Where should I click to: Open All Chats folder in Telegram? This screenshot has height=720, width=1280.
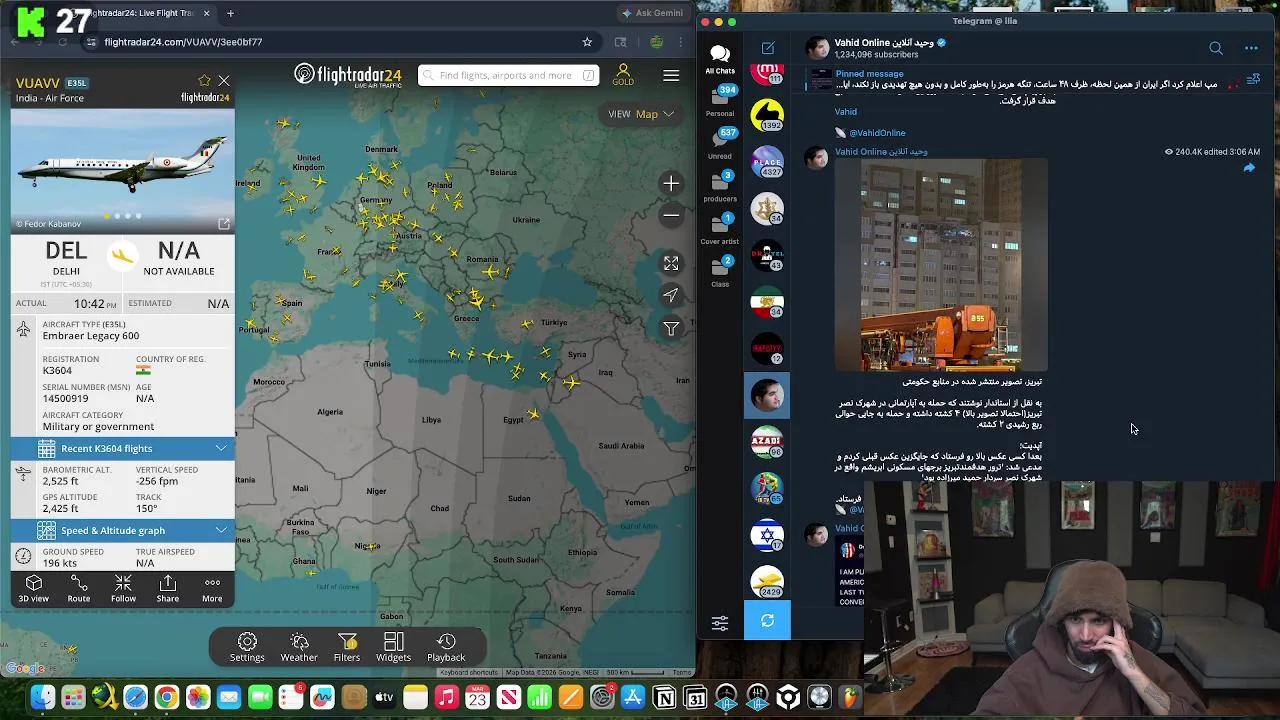tap(720, 58)
